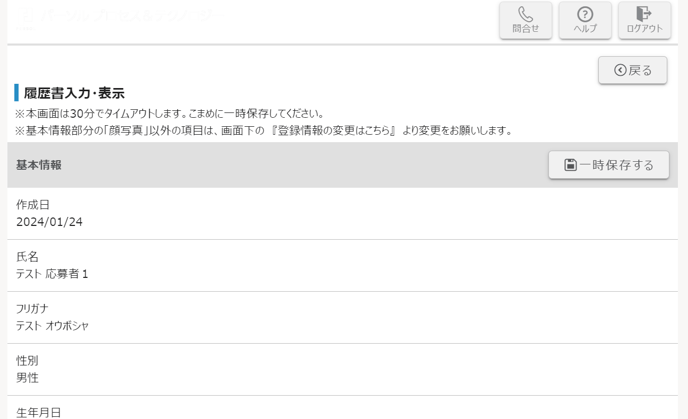The height and width of the screenshot is (419, 688).
Task: Log out using ログアウト button
Action: (645, 20)
